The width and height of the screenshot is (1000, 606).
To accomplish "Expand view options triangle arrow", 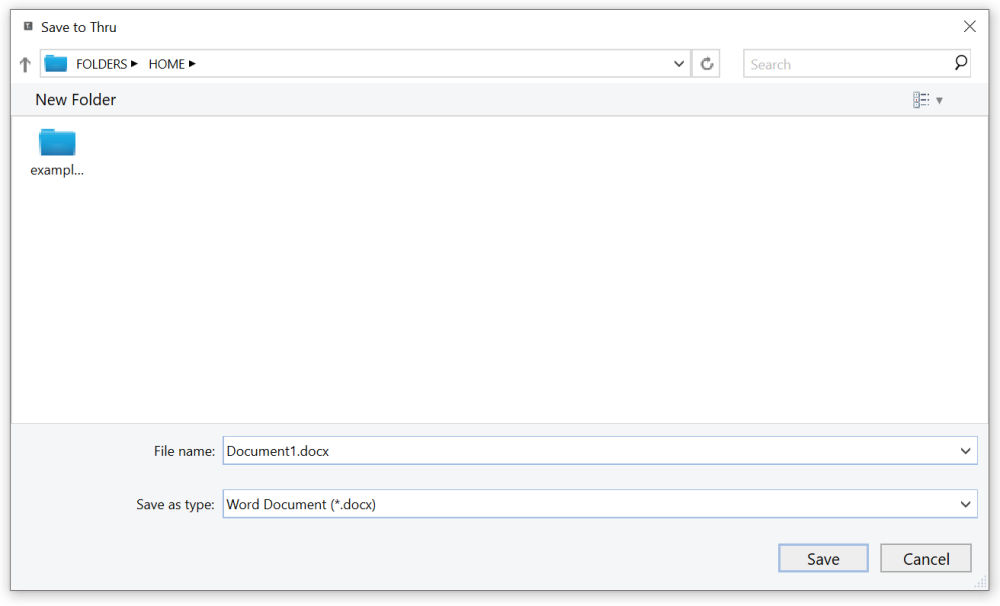I will 939,101.
